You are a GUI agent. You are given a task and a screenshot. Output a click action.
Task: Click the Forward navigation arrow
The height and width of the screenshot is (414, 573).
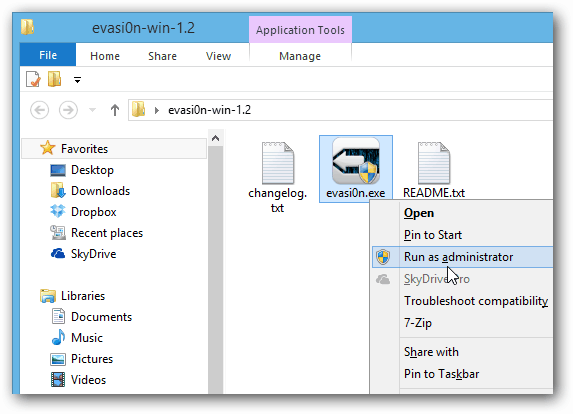tap(68, 110)
